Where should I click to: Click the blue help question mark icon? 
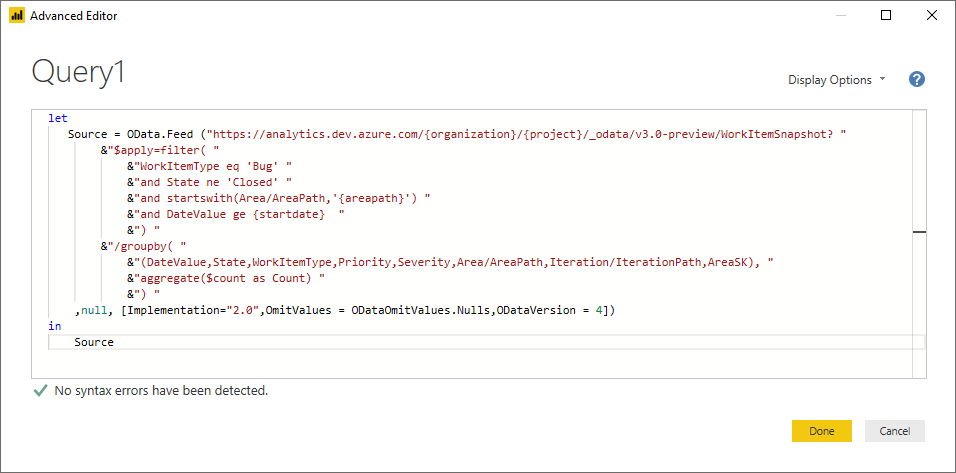(916, 79)
